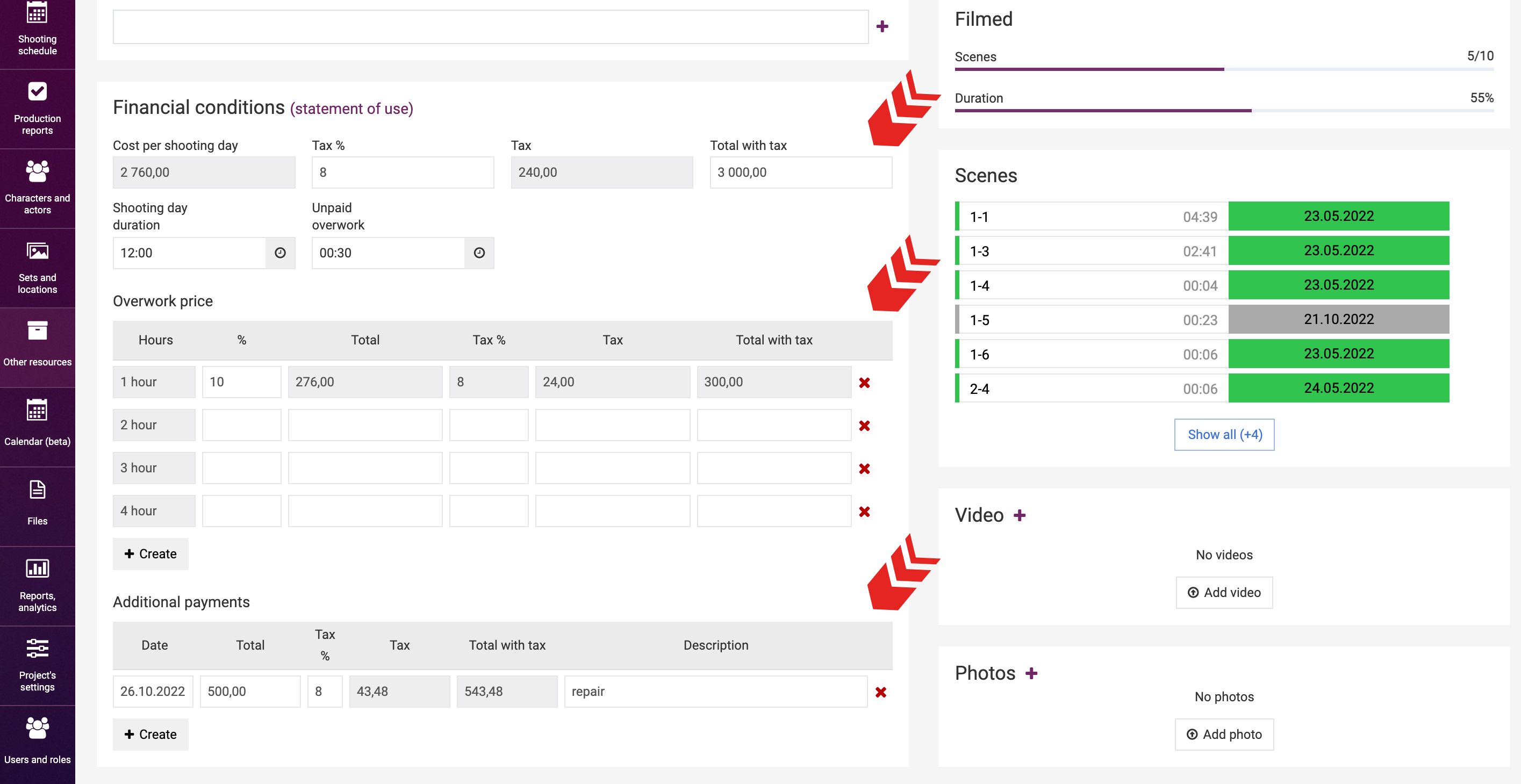Open scene 1-6 in Scenes list

1092,354
